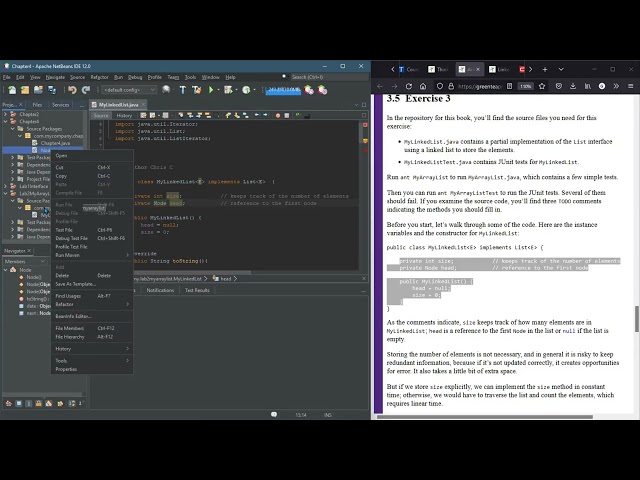
Task: Click the Build Project hammer icon
Action: 182,90
